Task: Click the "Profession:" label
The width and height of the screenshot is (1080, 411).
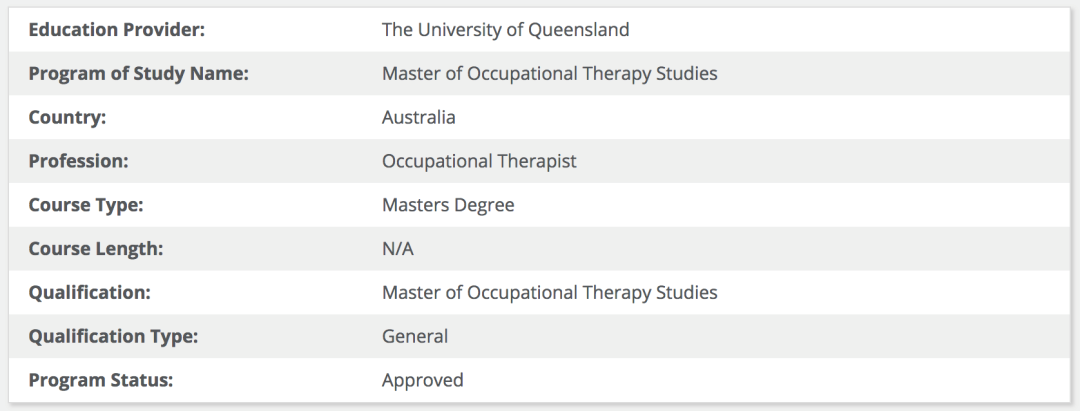Action: tap(79, 161)
